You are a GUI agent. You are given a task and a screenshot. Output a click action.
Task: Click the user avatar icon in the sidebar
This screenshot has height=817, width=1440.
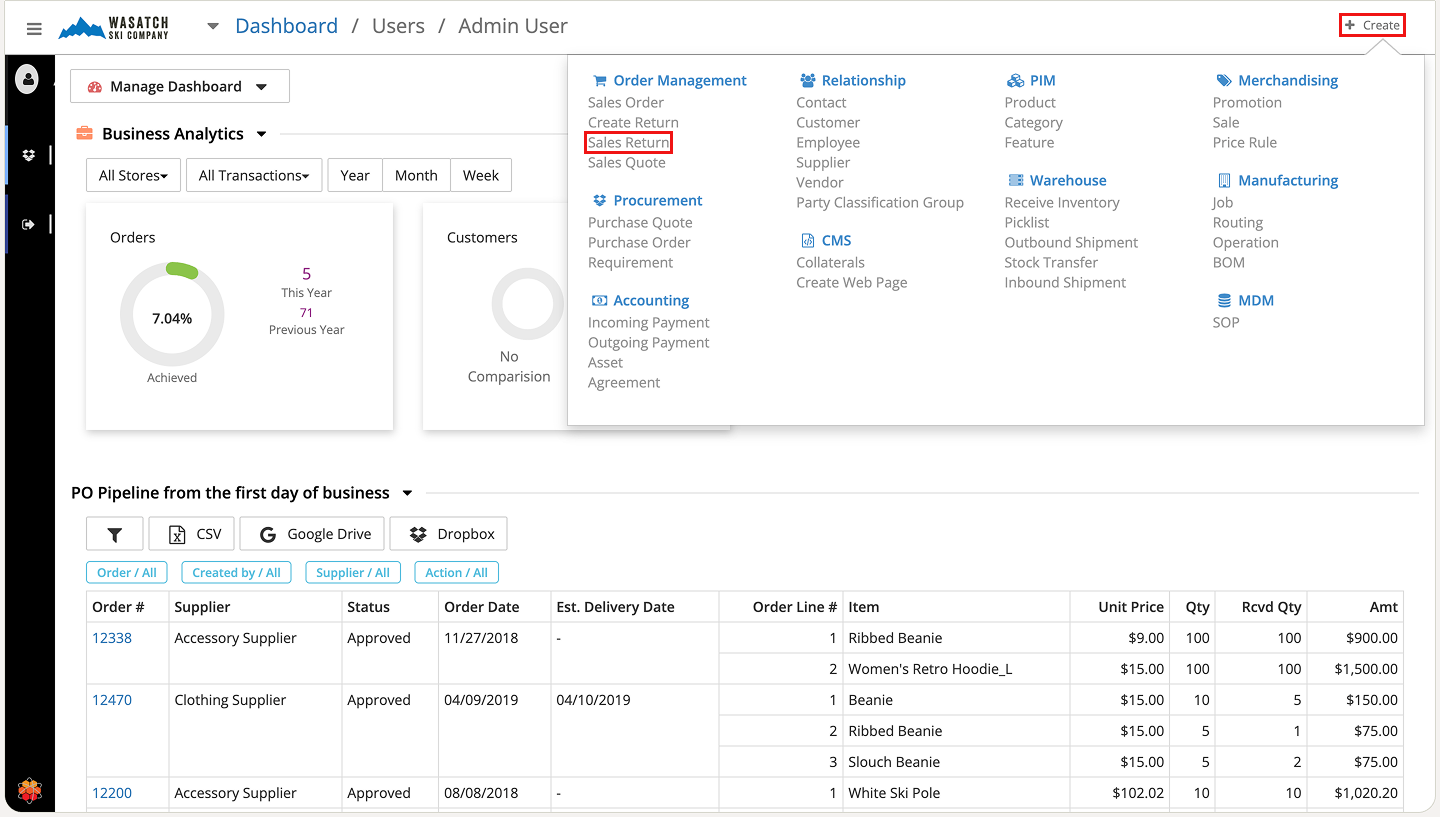click(x=28, y=78)
